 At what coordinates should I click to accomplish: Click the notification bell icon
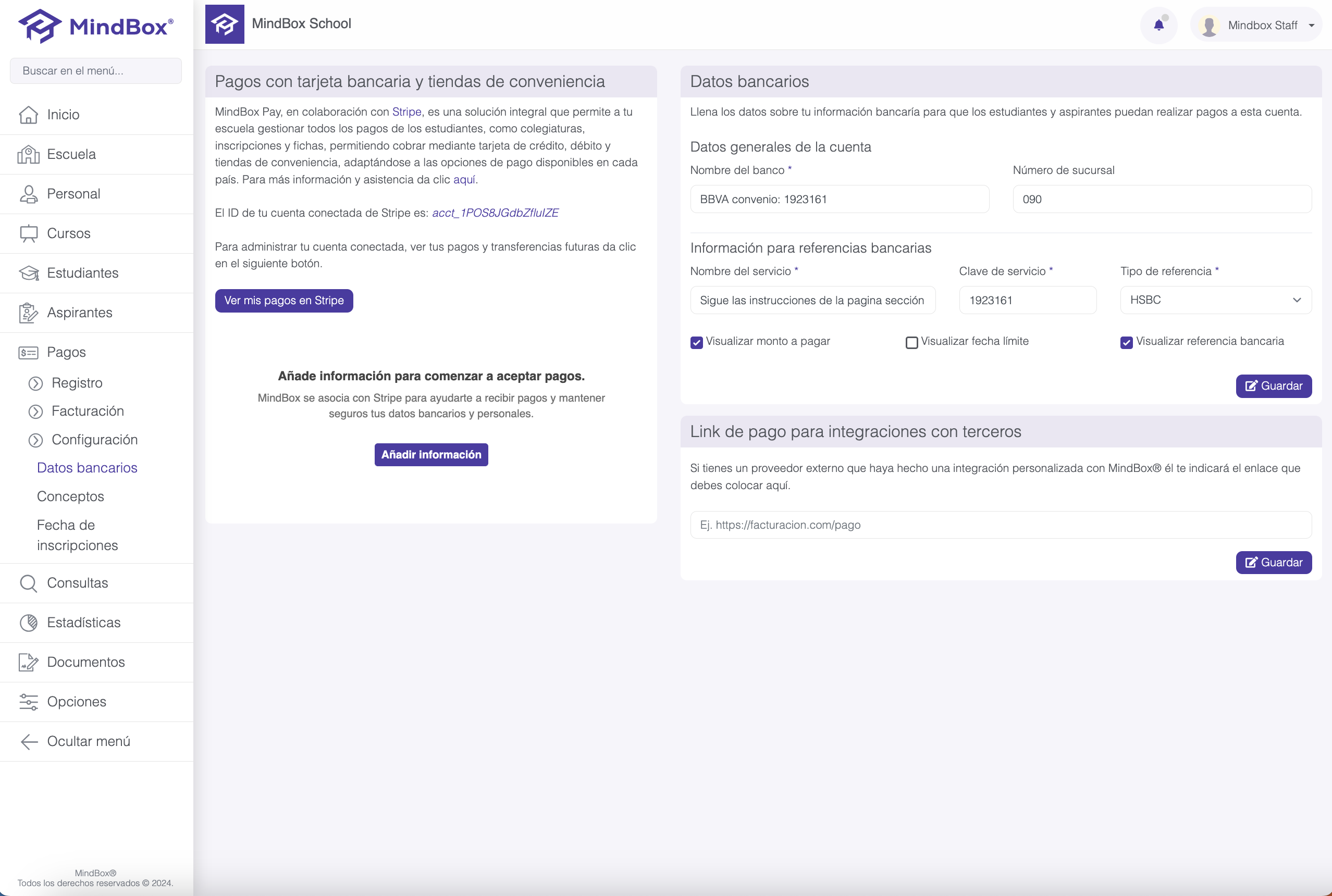tap(1158, 25)
